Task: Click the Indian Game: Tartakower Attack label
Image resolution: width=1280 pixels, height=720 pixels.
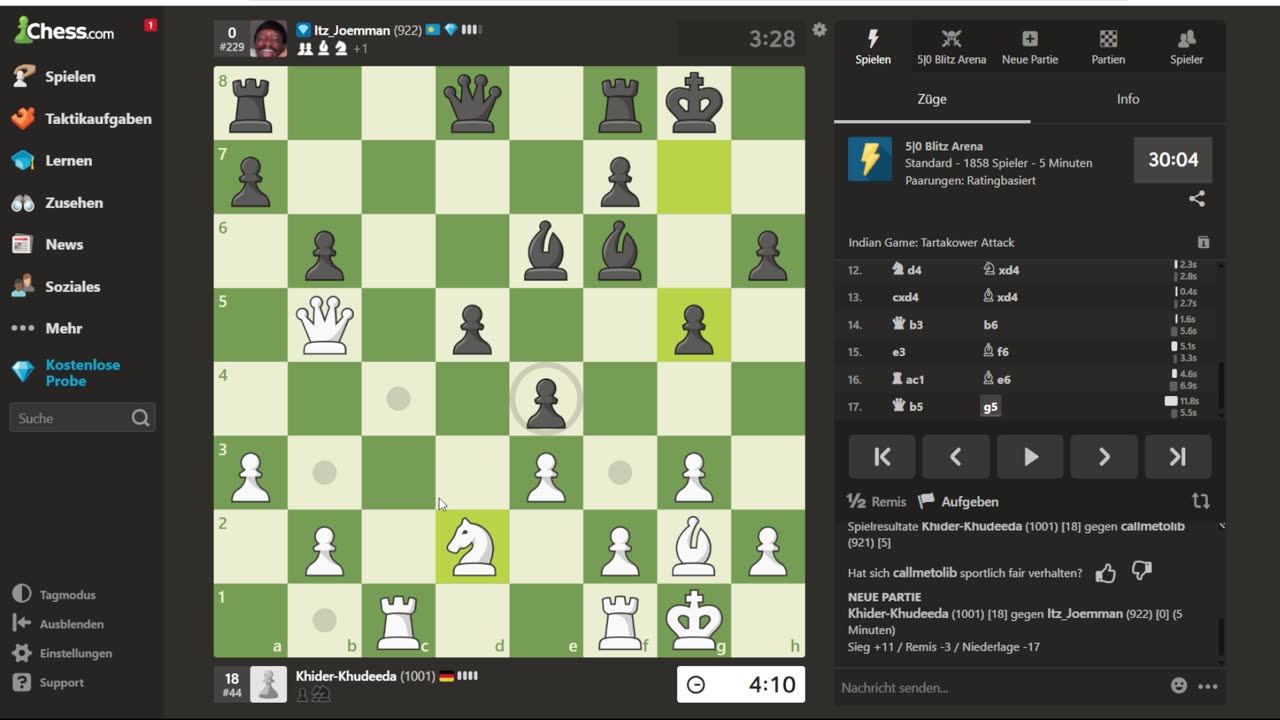Action: coord(931,242)
